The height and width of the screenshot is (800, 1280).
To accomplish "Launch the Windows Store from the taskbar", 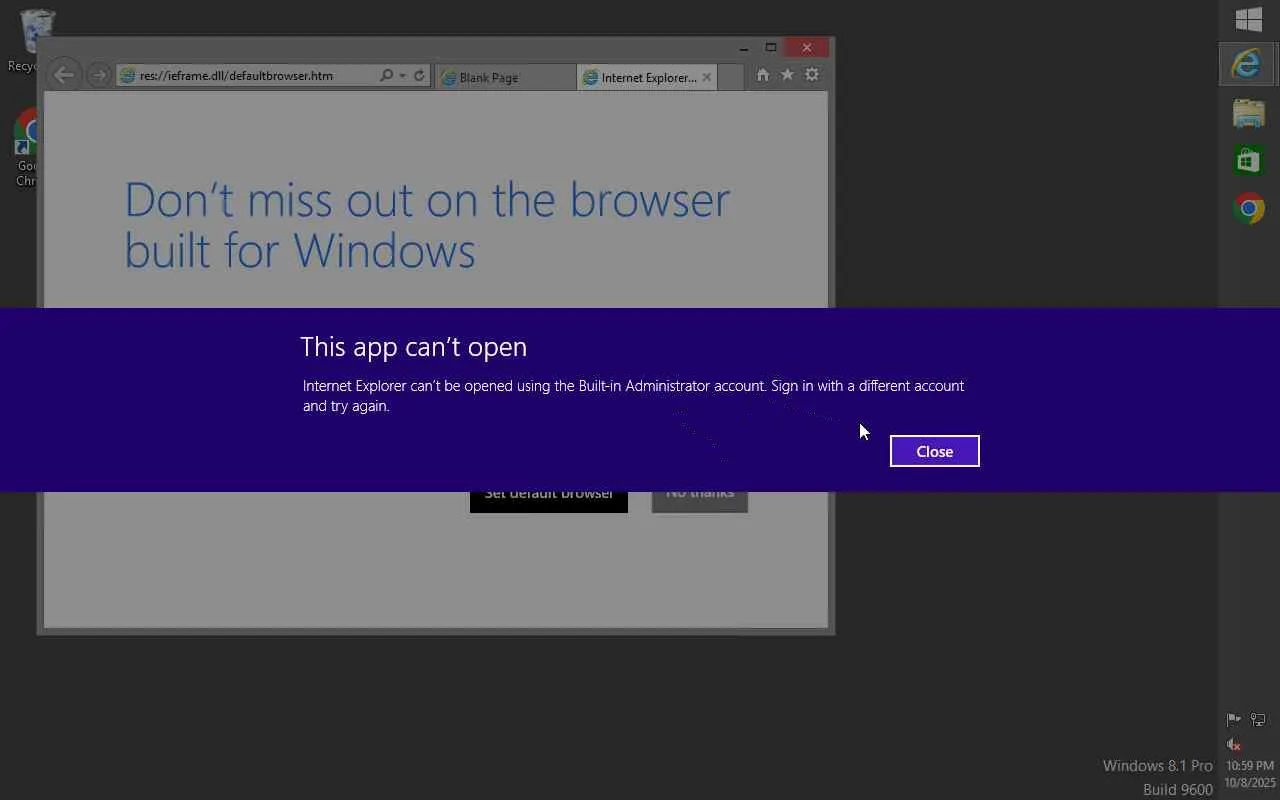I will (1249, 160).
